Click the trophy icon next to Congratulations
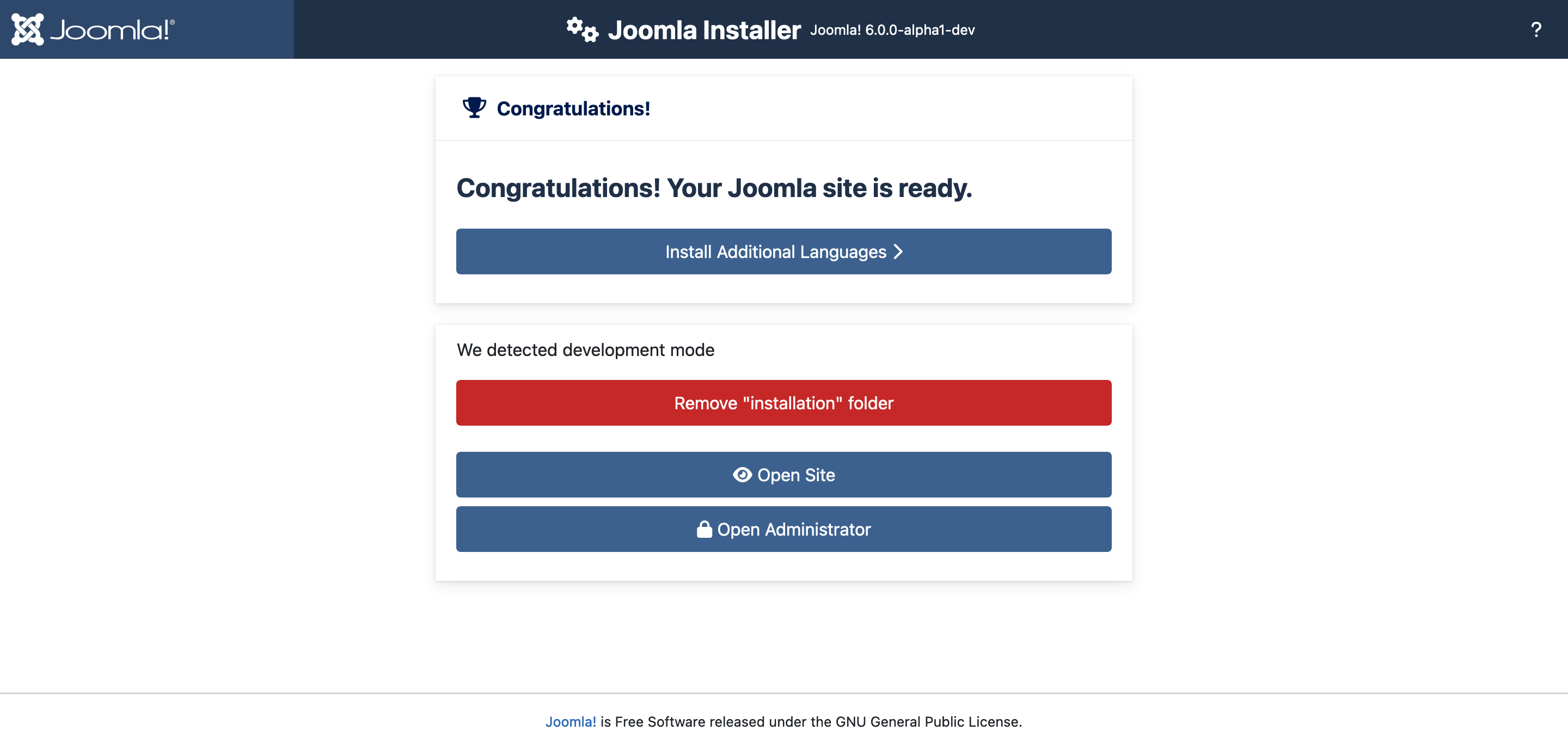Image resolution: width=1568 pixels, height=749 pixels. point(474,107)
